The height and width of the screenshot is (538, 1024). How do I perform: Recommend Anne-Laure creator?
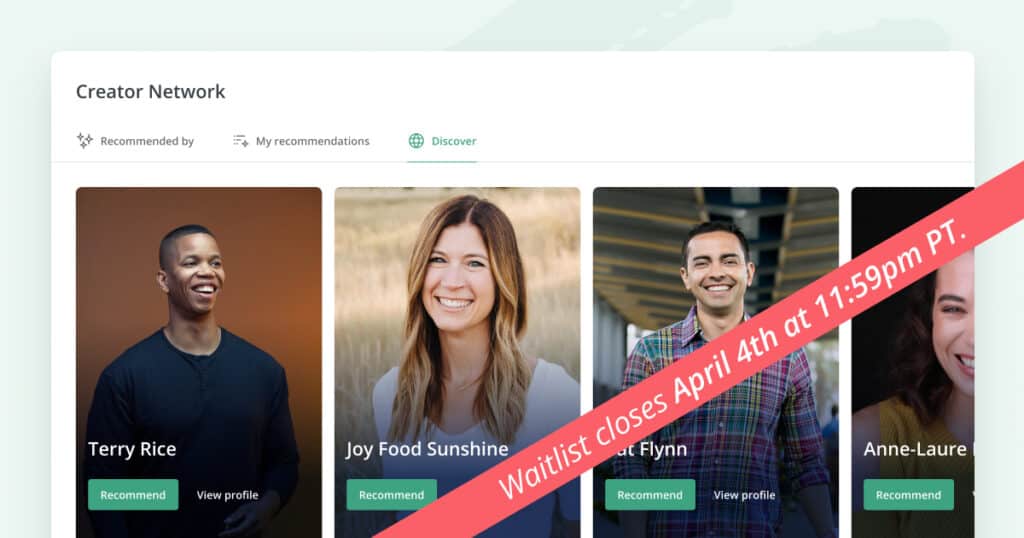pyautogui.click(x=908, y=495)
